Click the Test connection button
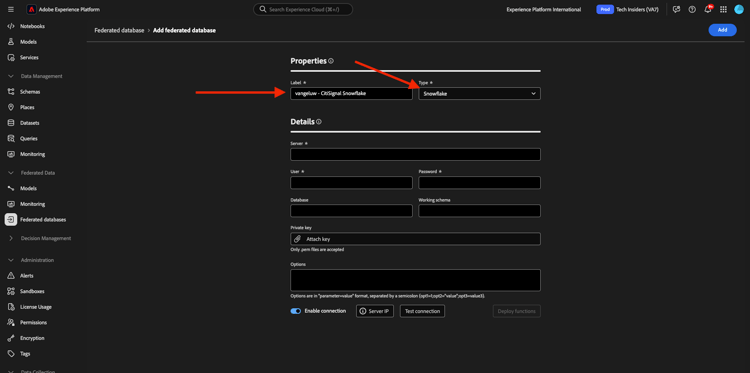 coord(422,311)
